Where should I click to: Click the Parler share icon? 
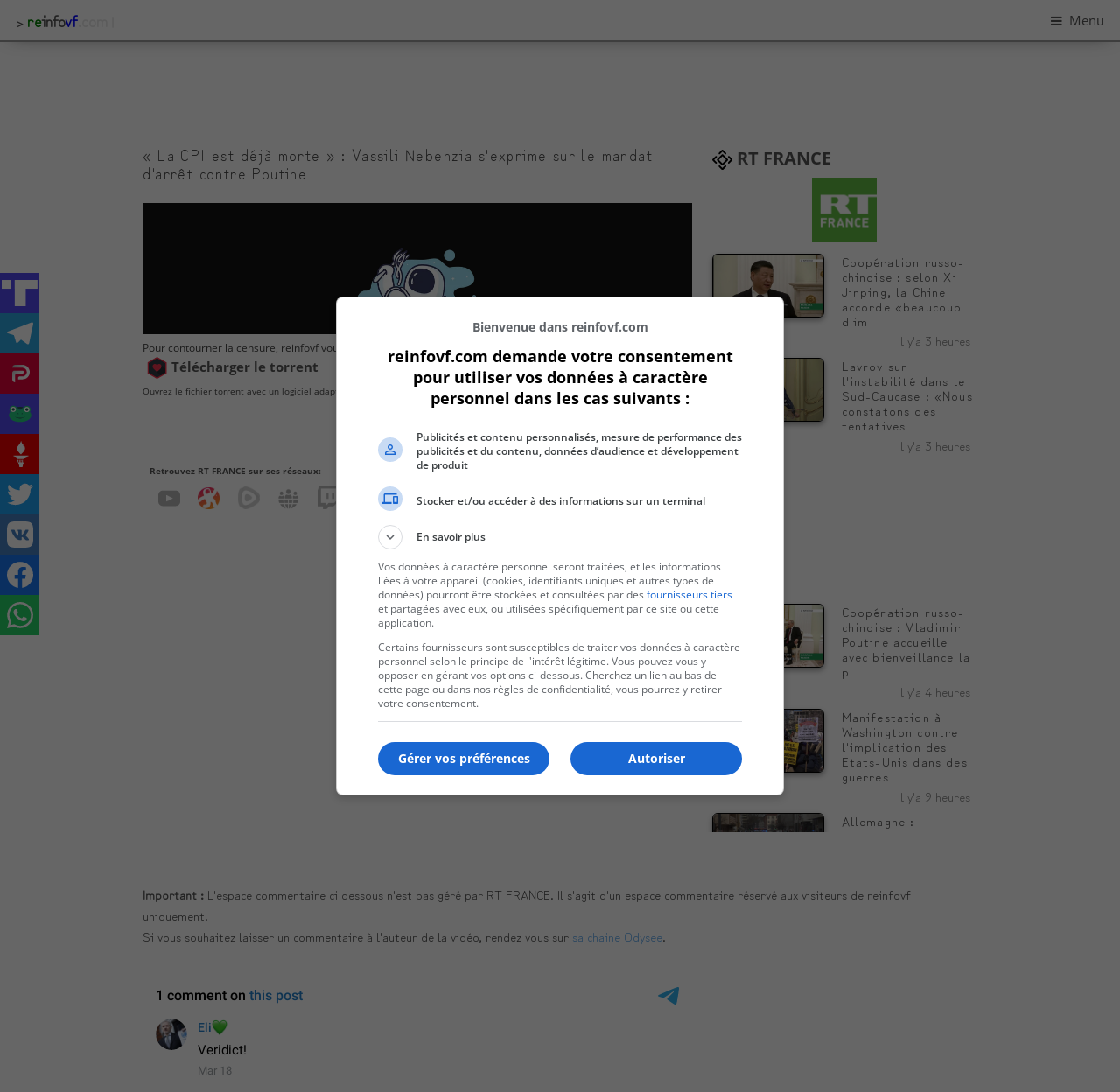[19, 374]
